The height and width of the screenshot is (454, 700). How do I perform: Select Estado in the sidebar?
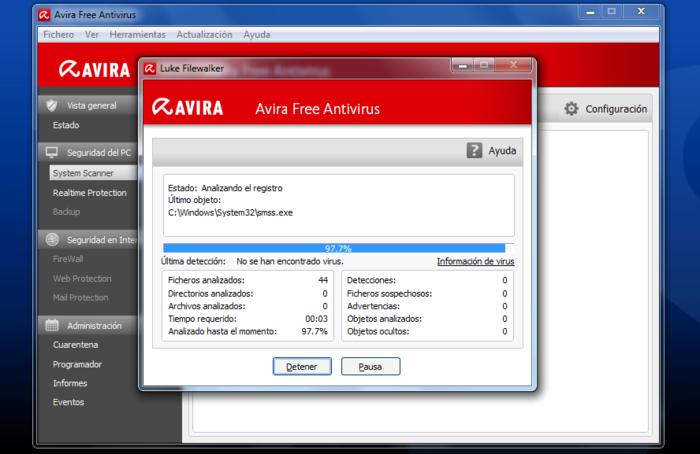tap(66, 125)
